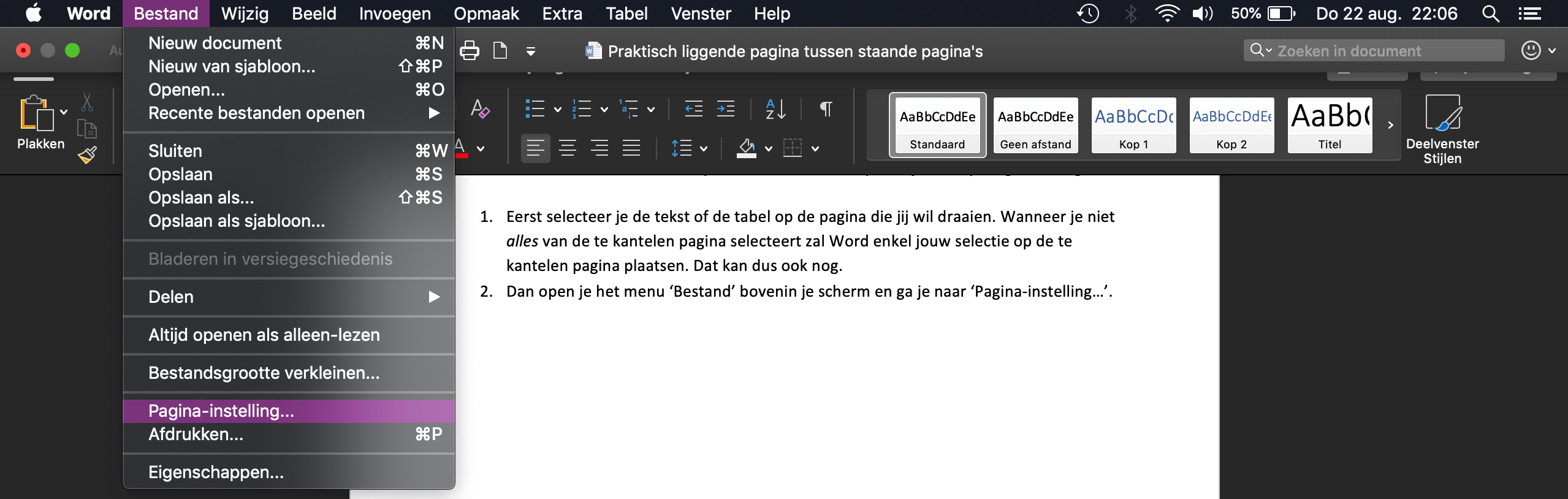
Task: Click the shading paint bucket icon
Action: click(x=746, y=148)
